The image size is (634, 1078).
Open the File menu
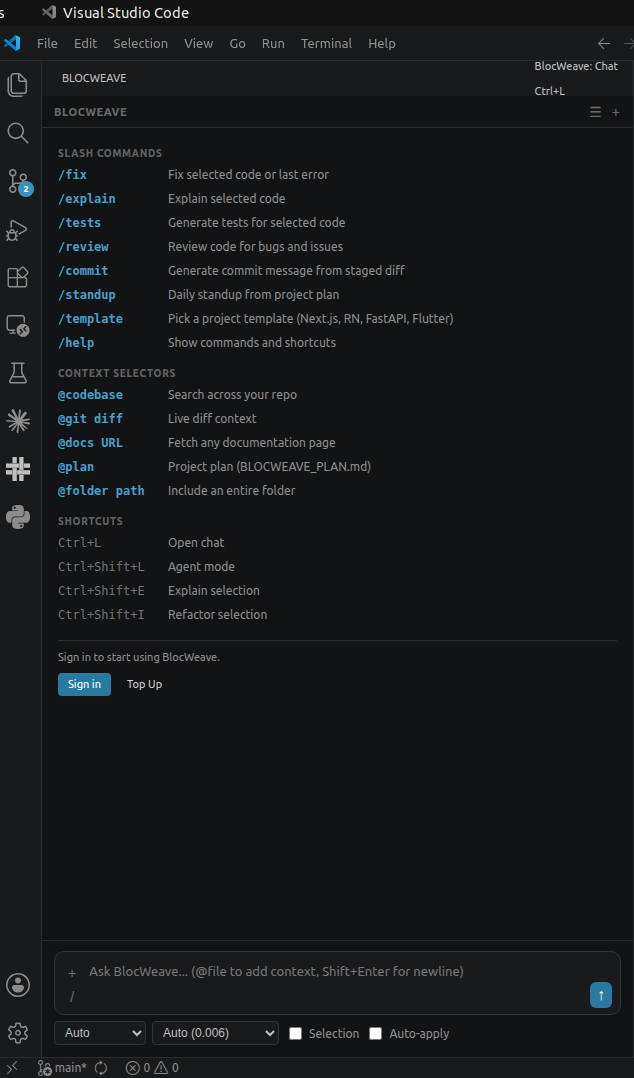(x=47, y=43)
